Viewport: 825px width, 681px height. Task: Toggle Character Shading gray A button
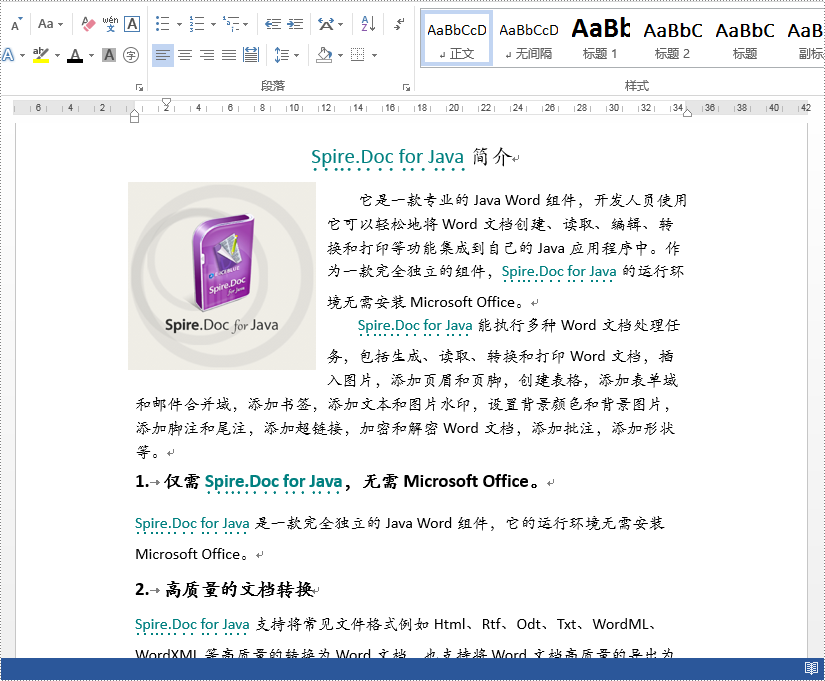109,55
